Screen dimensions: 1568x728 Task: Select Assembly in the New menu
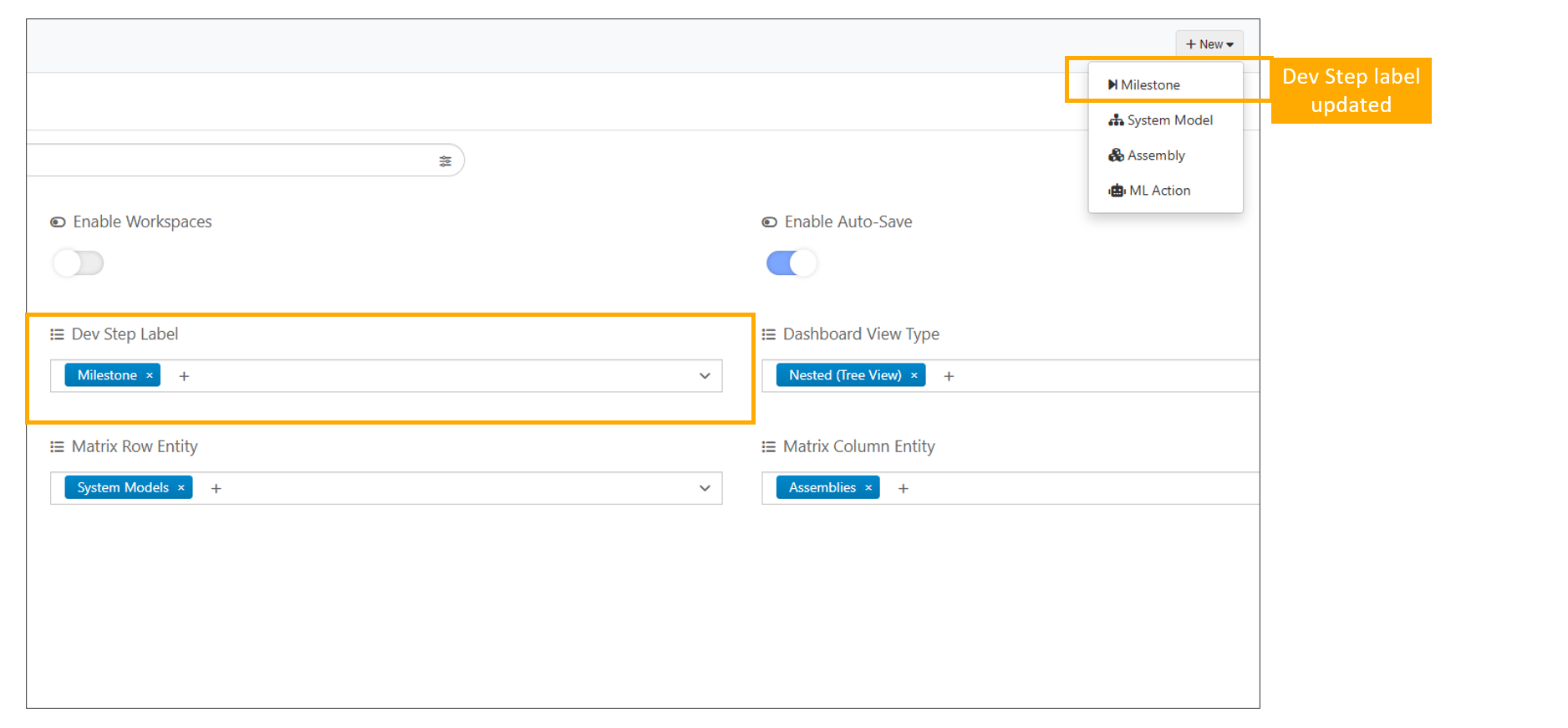1155,155
